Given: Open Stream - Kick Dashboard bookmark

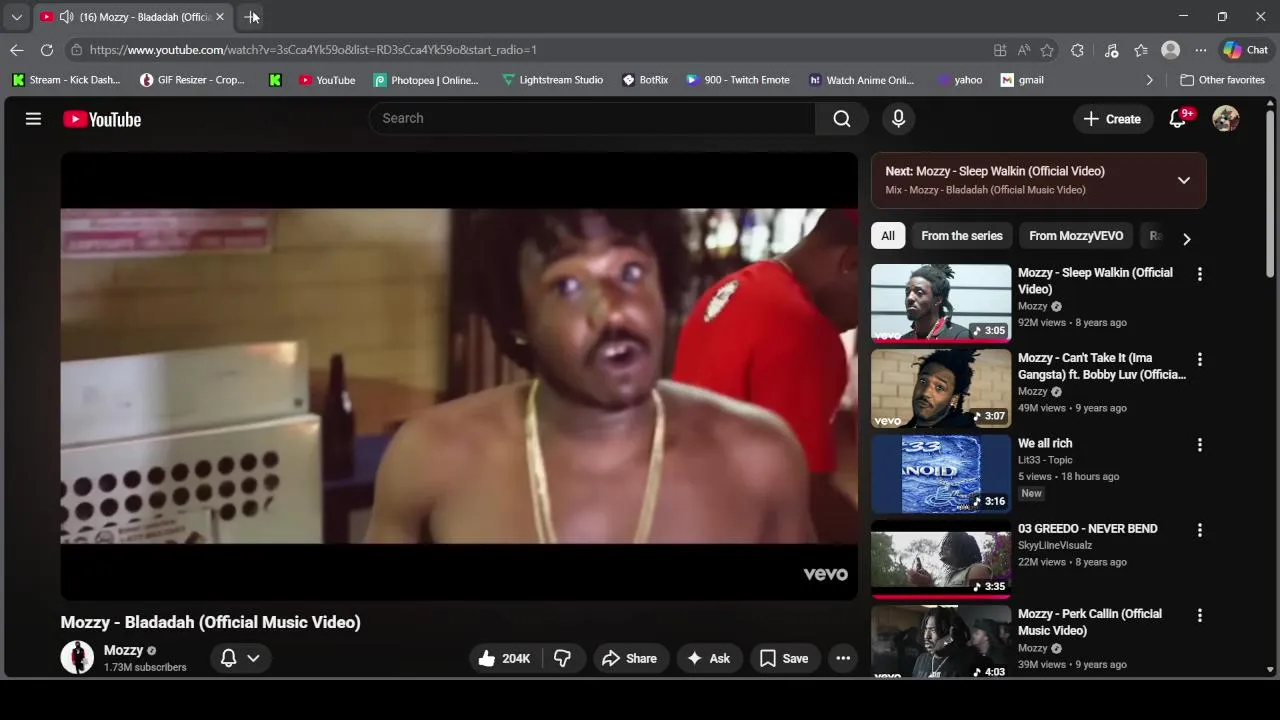Looking at the screenshot, I should tap(66, 80).
